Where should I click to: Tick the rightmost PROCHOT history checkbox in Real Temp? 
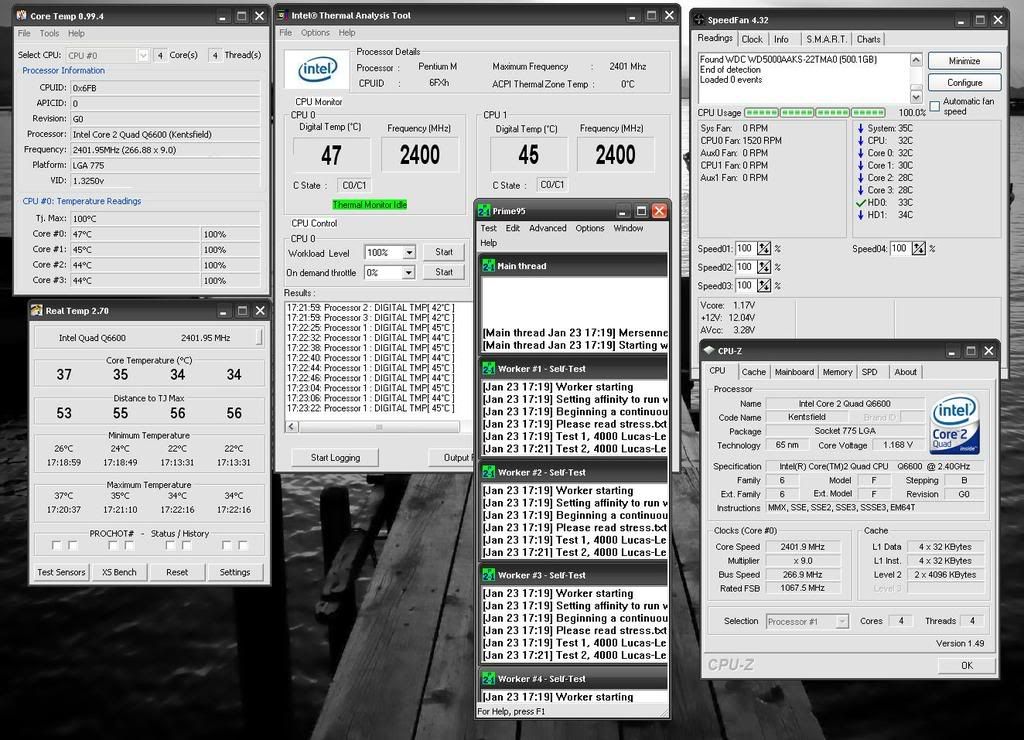tap(243, 545)
